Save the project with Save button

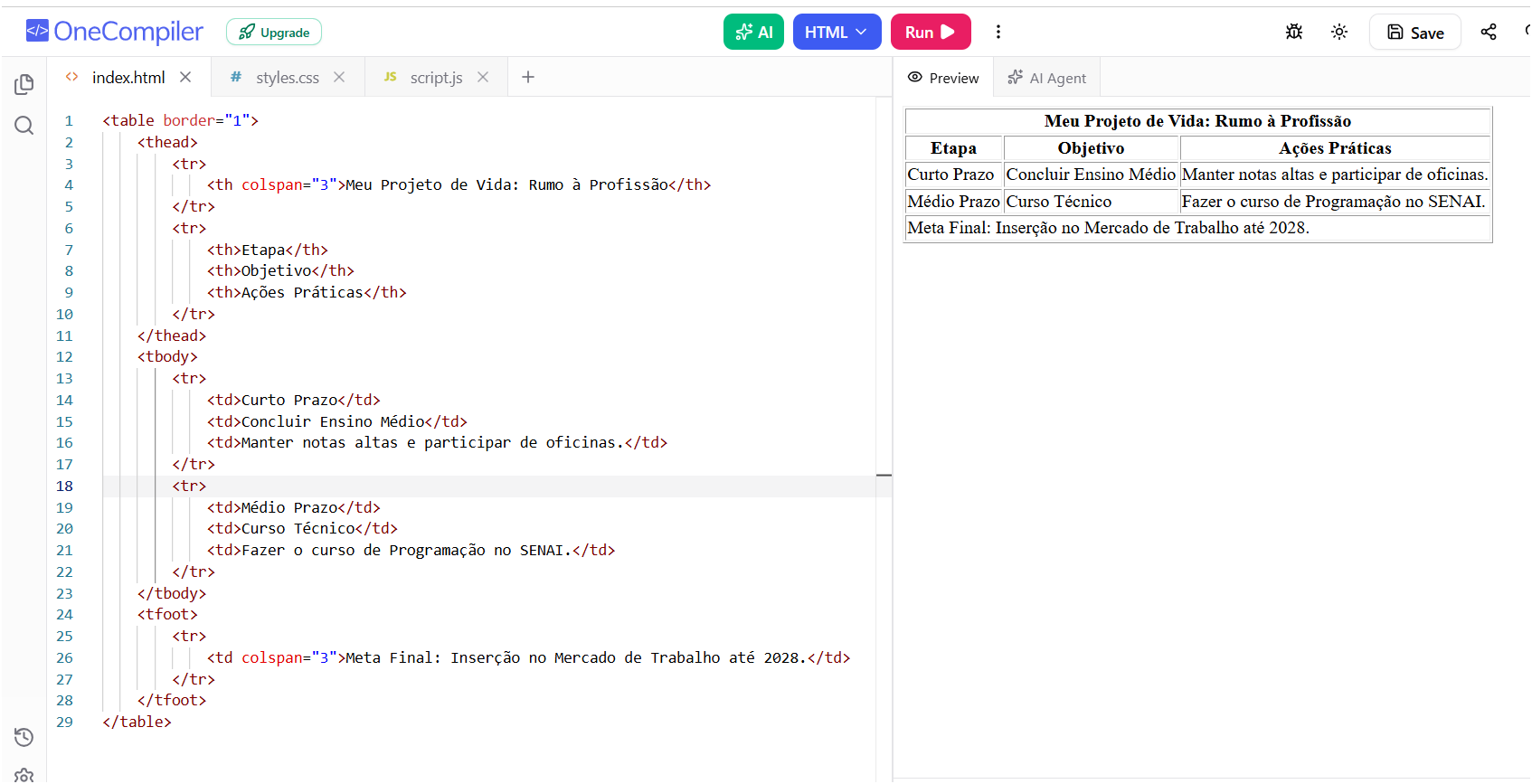coord(1415,33)
